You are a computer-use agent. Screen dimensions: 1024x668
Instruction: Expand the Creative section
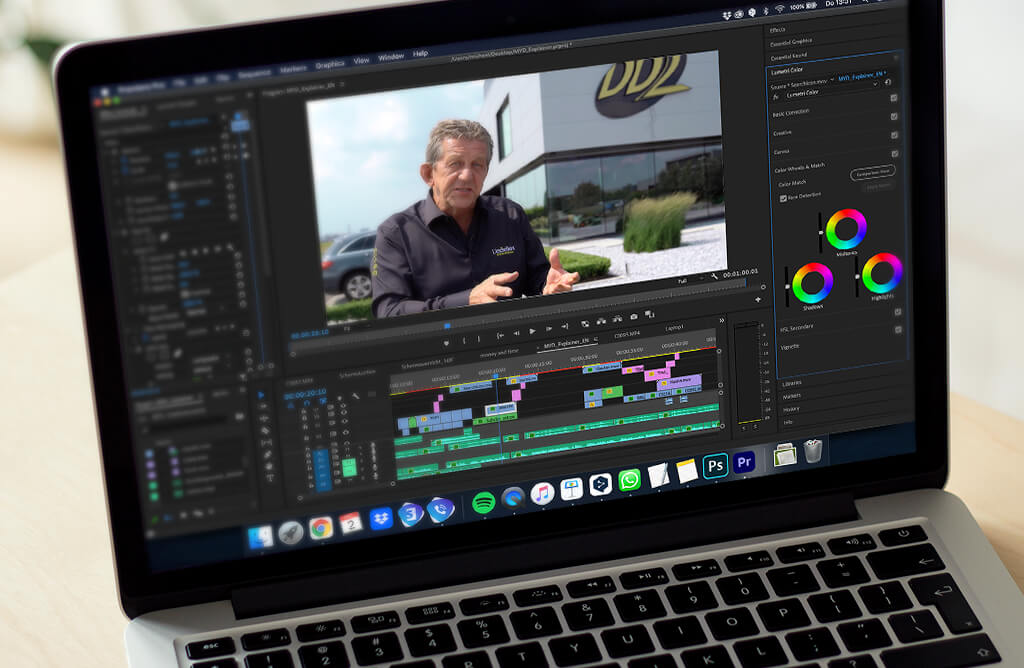pos(782,133)
